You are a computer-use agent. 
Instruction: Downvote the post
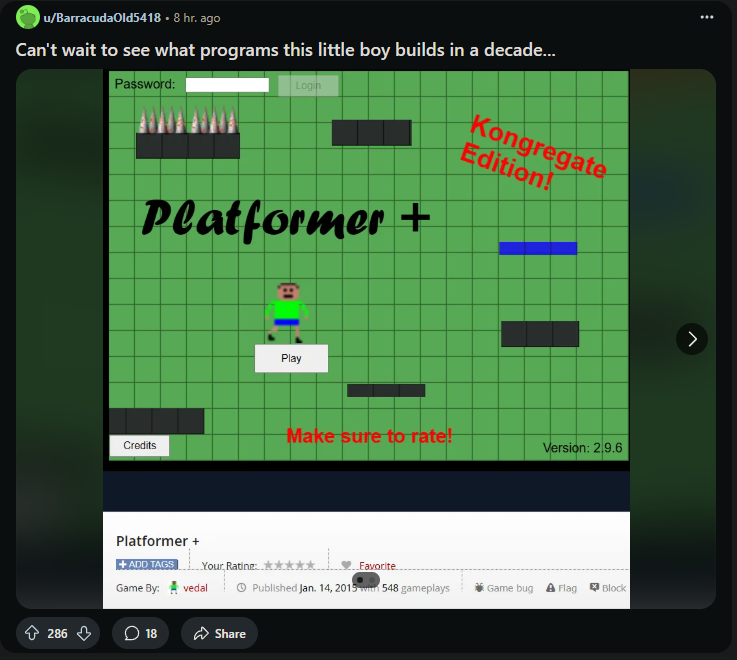[x=84, y=633]
